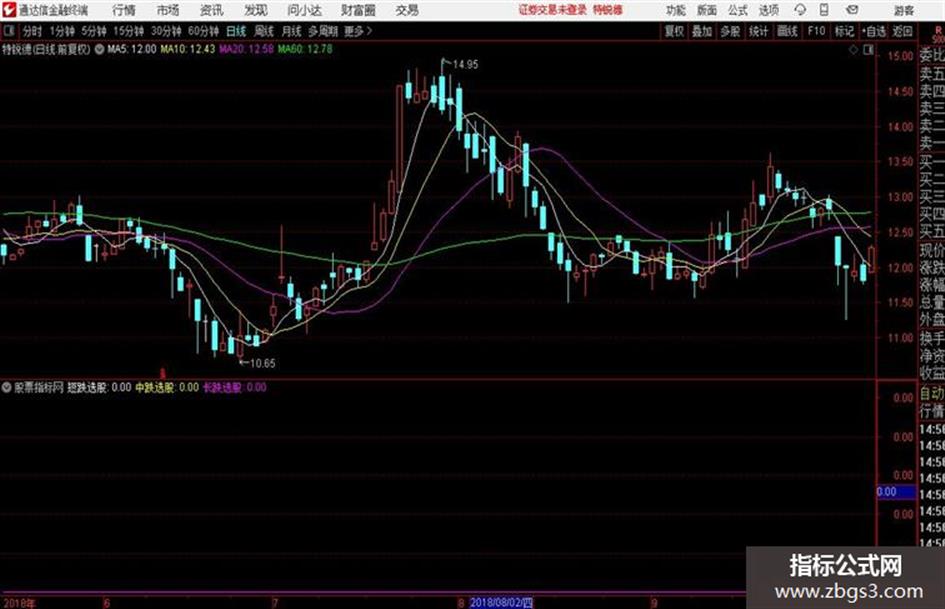945x609 pixels.
Task: Click the 通达信 red logo icon
Action: 8,10
